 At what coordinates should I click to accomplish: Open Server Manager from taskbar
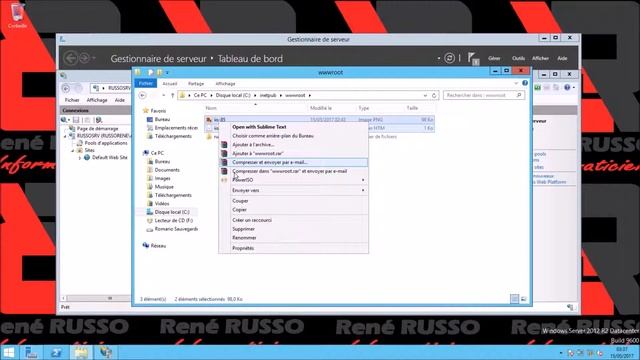pyautogui.click(x=31, y=353)
